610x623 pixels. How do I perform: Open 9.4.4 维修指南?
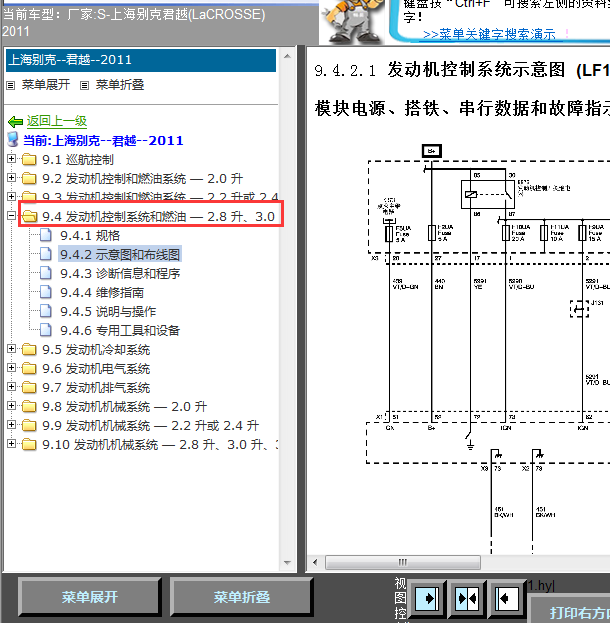point(102,292)
